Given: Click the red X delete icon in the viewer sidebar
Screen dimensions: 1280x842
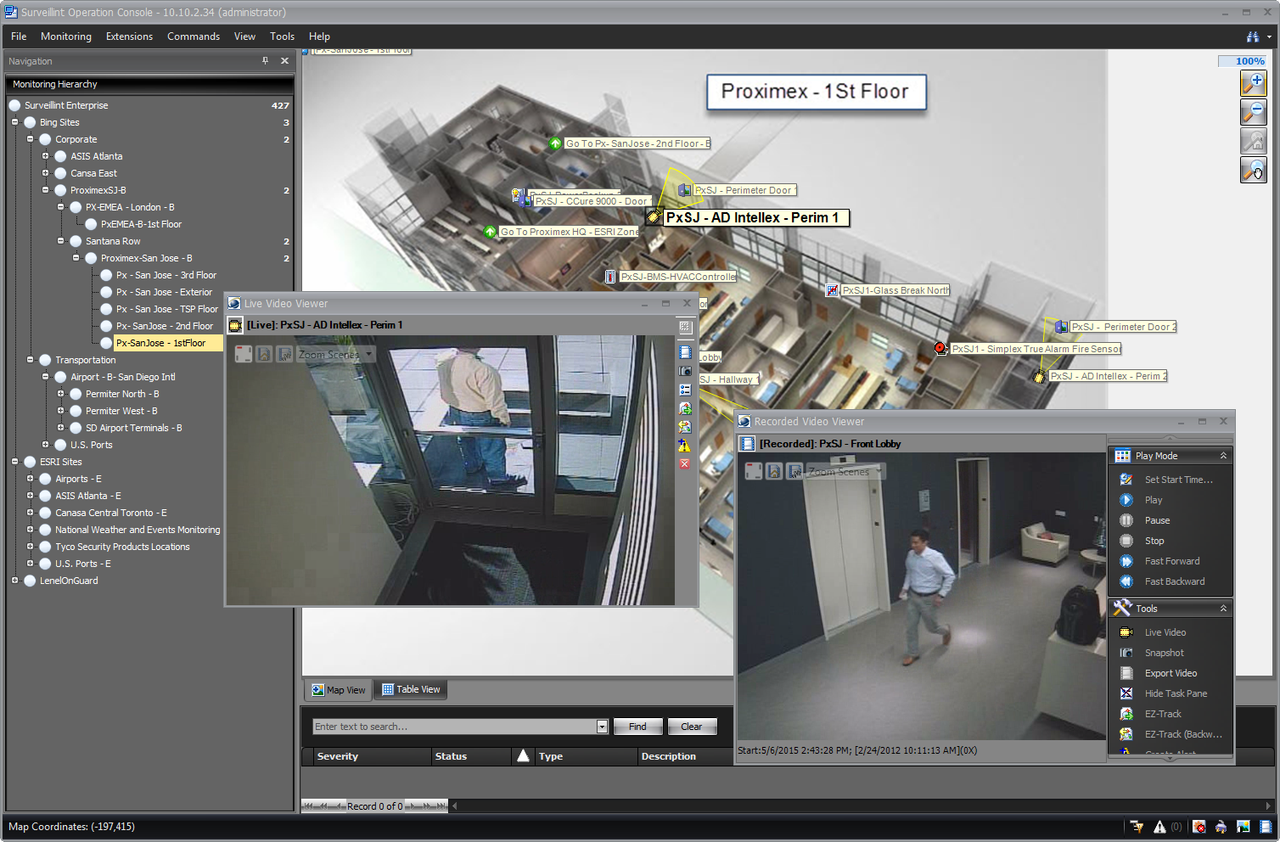Looking at the screenshot, I should pyautogui.click(x=684, y=463).
